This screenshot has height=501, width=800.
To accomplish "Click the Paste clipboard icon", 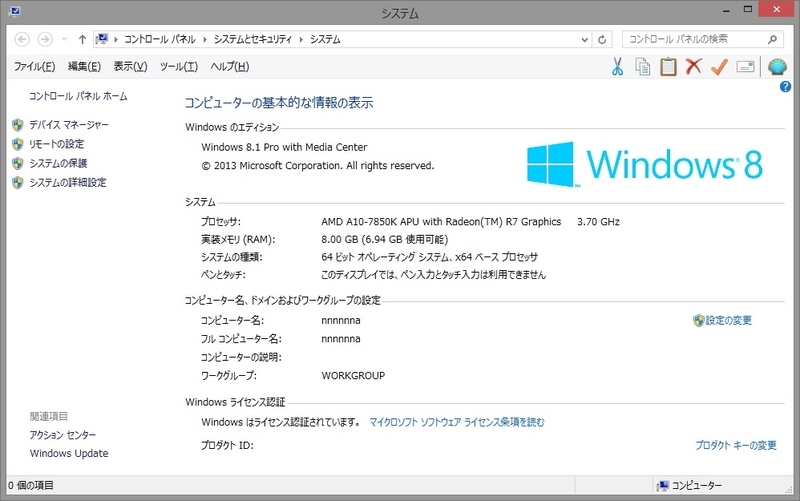I will (668, 66).
